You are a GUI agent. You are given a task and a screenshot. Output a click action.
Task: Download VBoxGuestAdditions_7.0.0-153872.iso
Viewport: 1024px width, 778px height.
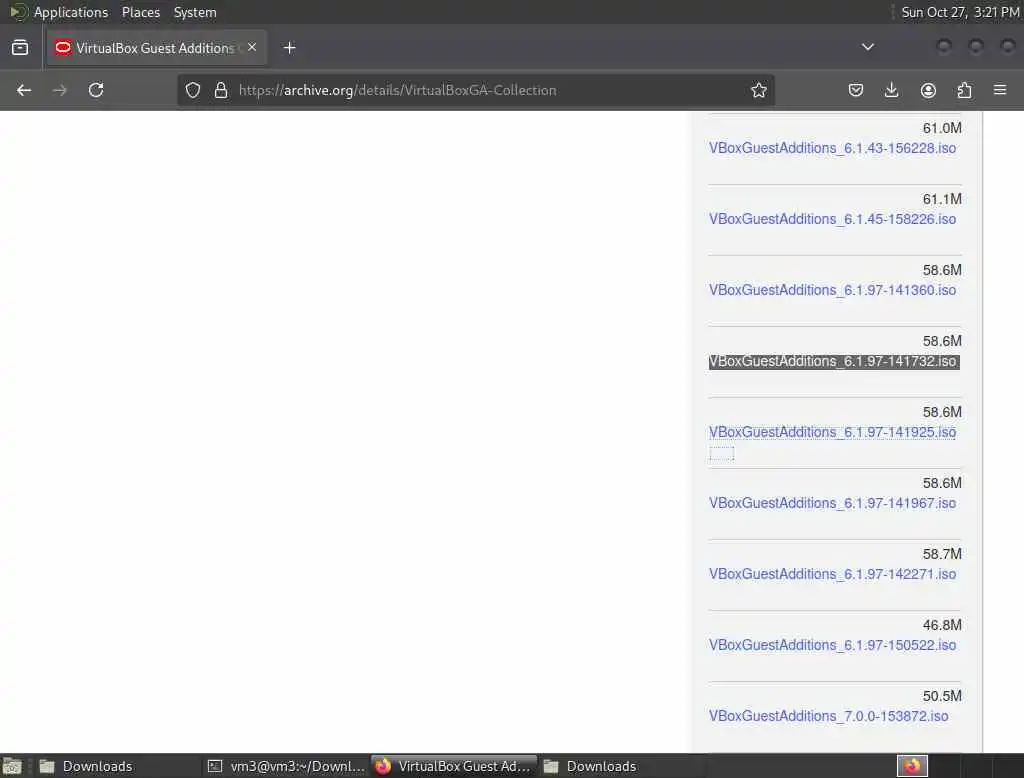tap(829, 716)
